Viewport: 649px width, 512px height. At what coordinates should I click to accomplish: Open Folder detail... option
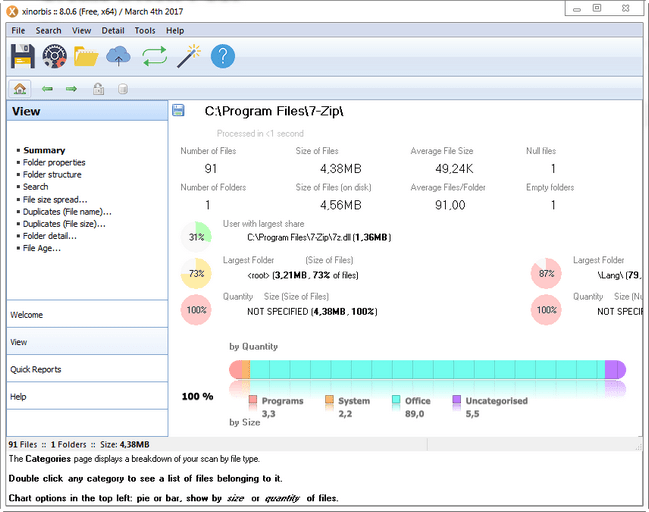(50, 236)
